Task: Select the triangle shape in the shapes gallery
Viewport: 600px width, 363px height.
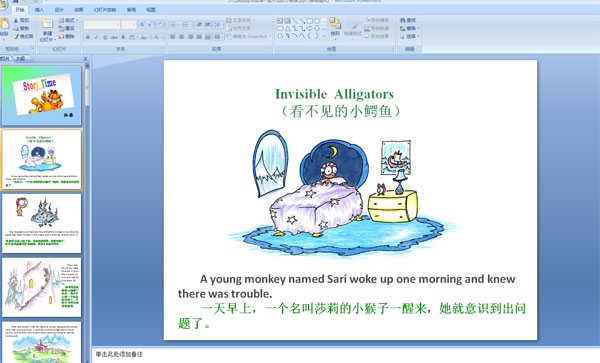Action: pos(287,28)
